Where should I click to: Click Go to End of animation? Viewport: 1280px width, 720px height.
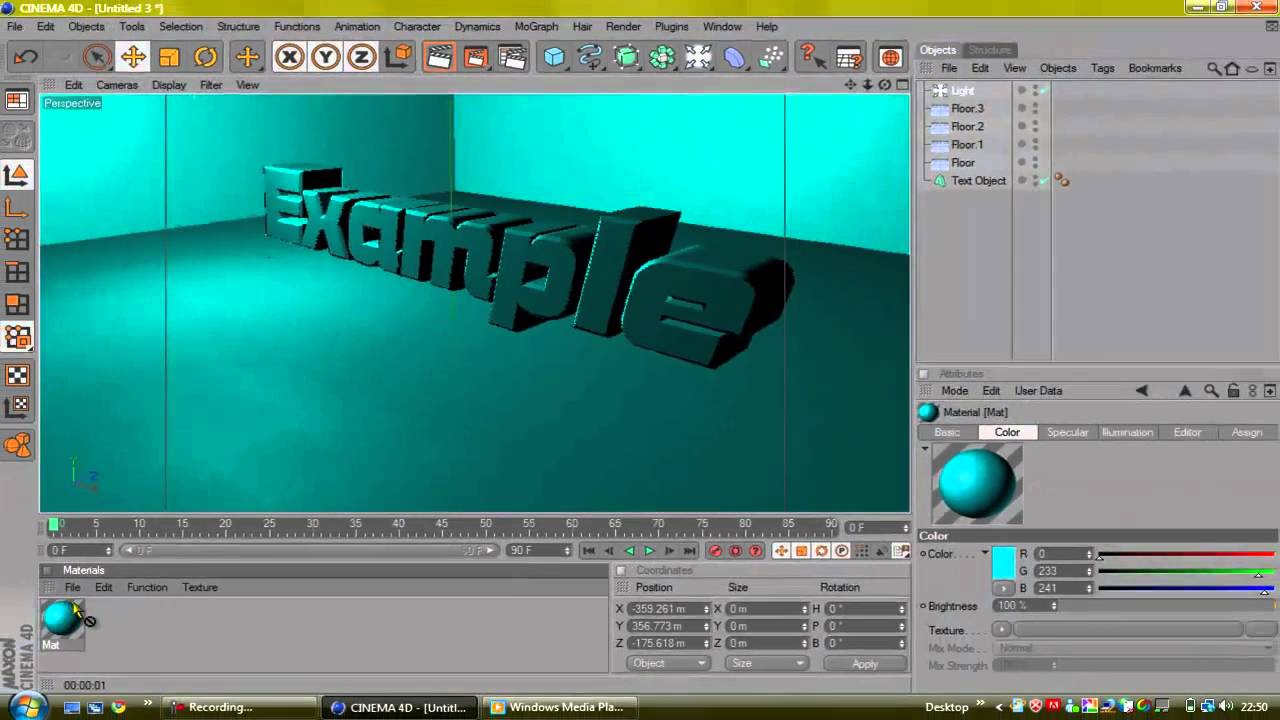pyautogui.click(x=689, y=551)
